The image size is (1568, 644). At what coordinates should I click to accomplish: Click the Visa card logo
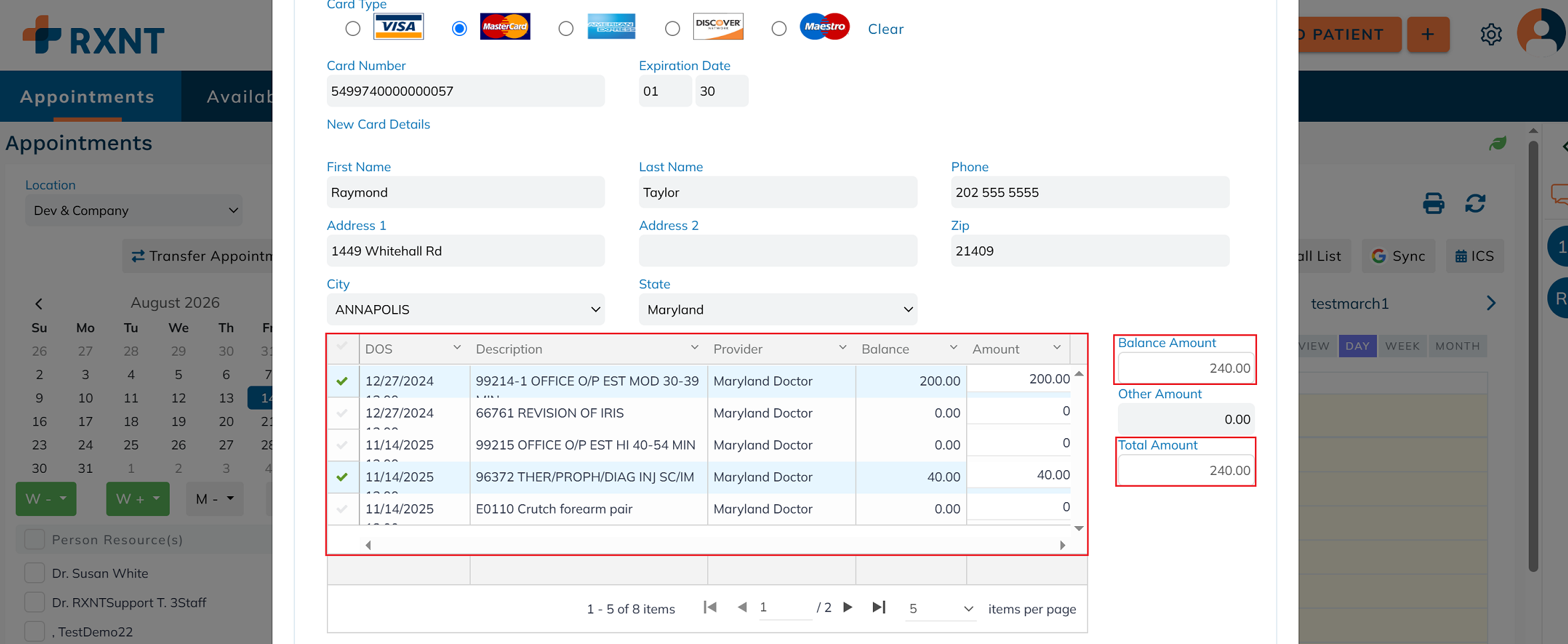pyautogui.click(x=398, y=27)
